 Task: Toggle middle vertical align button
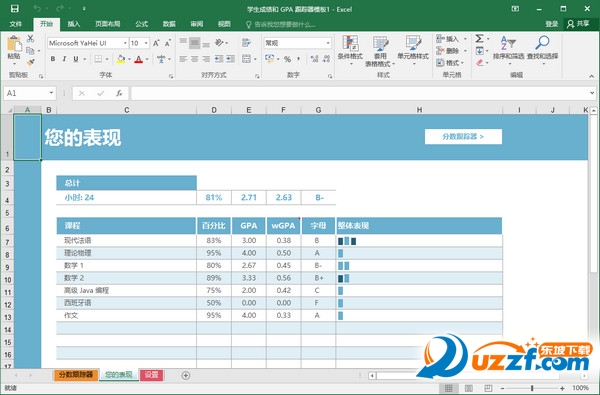pos(195,43)
